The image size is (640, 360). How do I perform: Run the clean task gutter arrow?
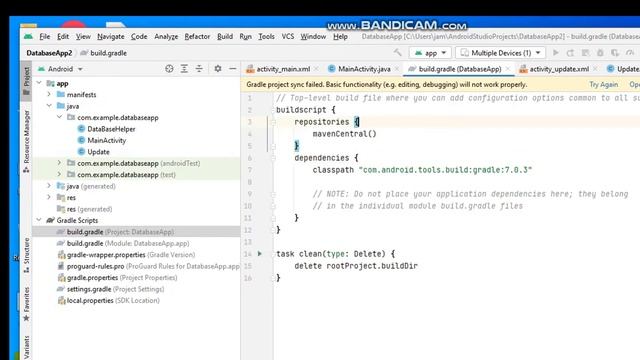pos(260,254)
